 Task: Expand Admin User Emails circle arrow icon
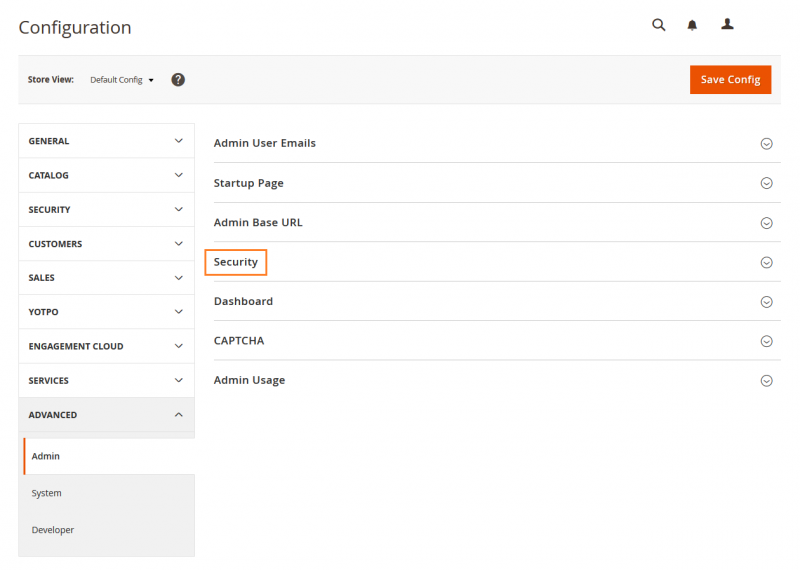(x=766, y=144)
